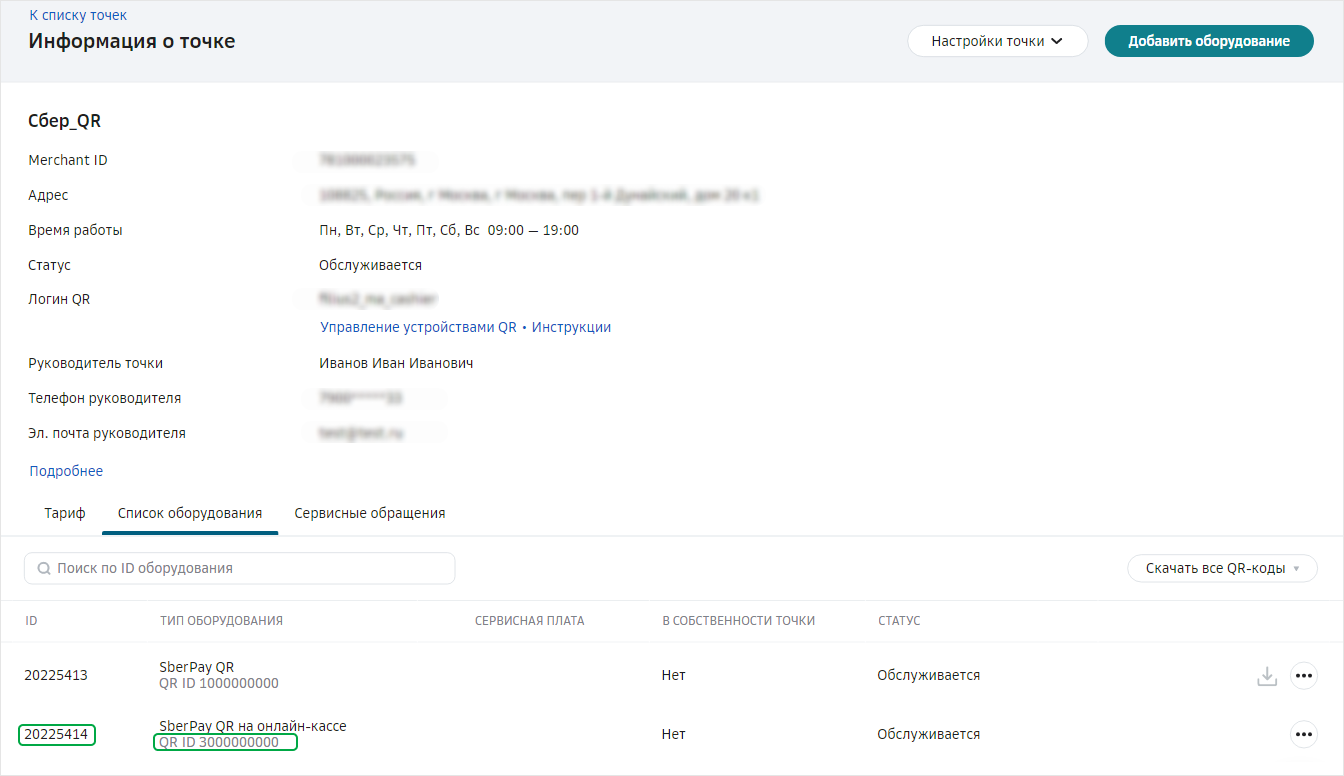Open the Инструкции link
This screenshot has width=1344, height=776.
click(x=571, y=327)
